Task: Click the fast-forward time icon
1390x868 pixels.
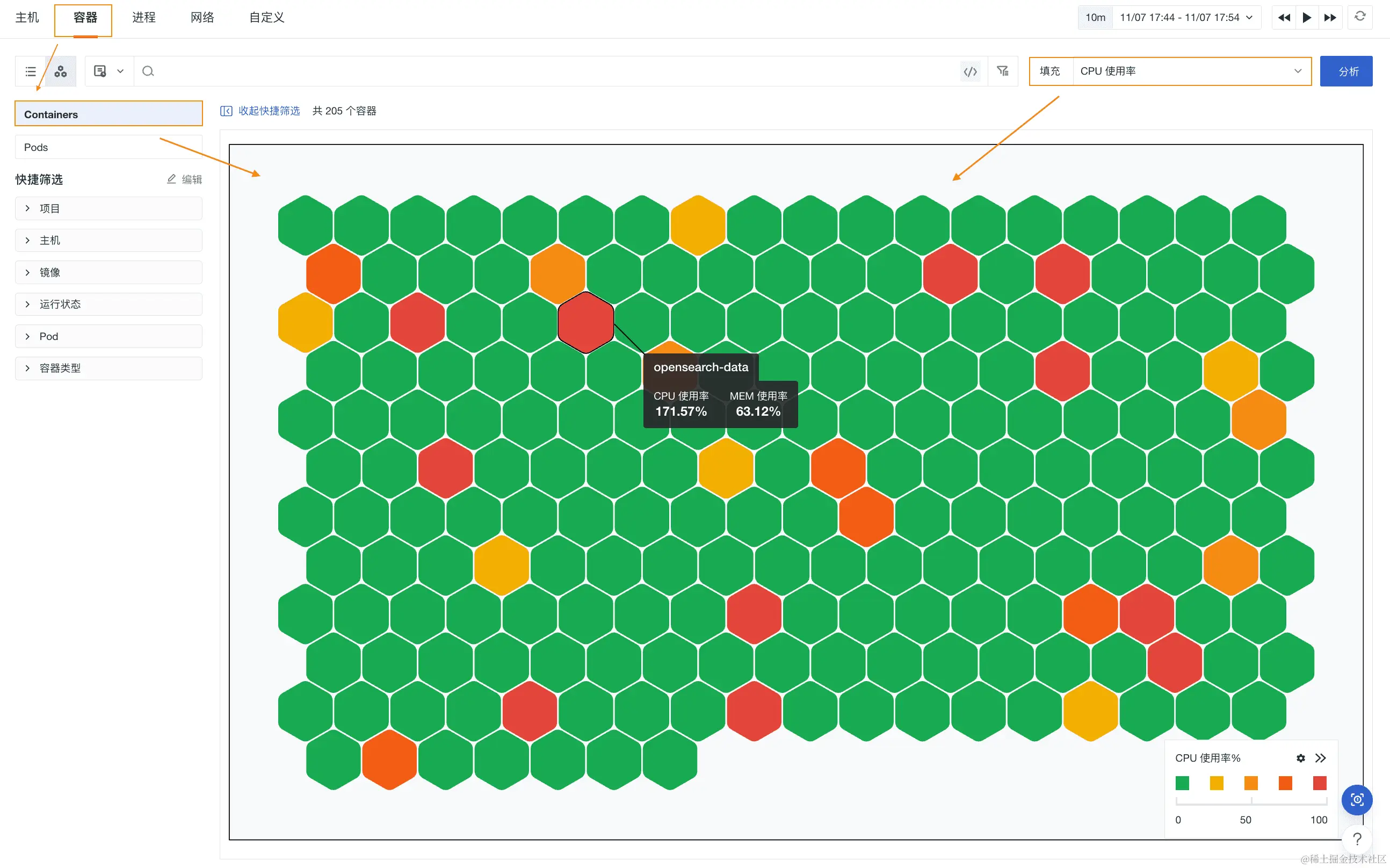Action: (1330, 17)
